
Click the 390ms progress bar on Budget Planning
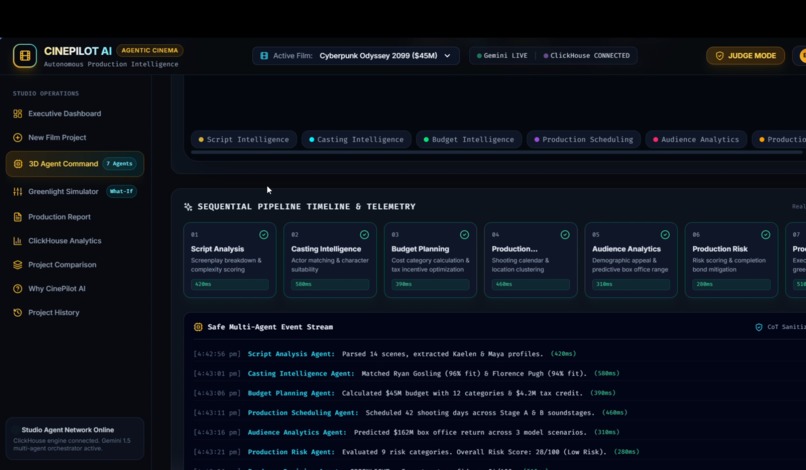point(430,284)
